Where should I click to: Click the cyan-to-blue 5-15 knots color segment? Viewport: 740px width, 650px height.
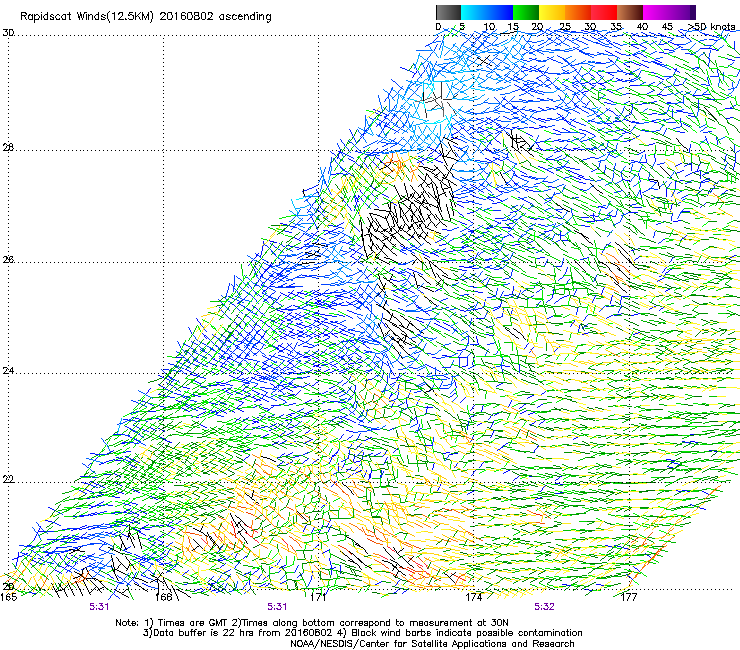point(487,12)
